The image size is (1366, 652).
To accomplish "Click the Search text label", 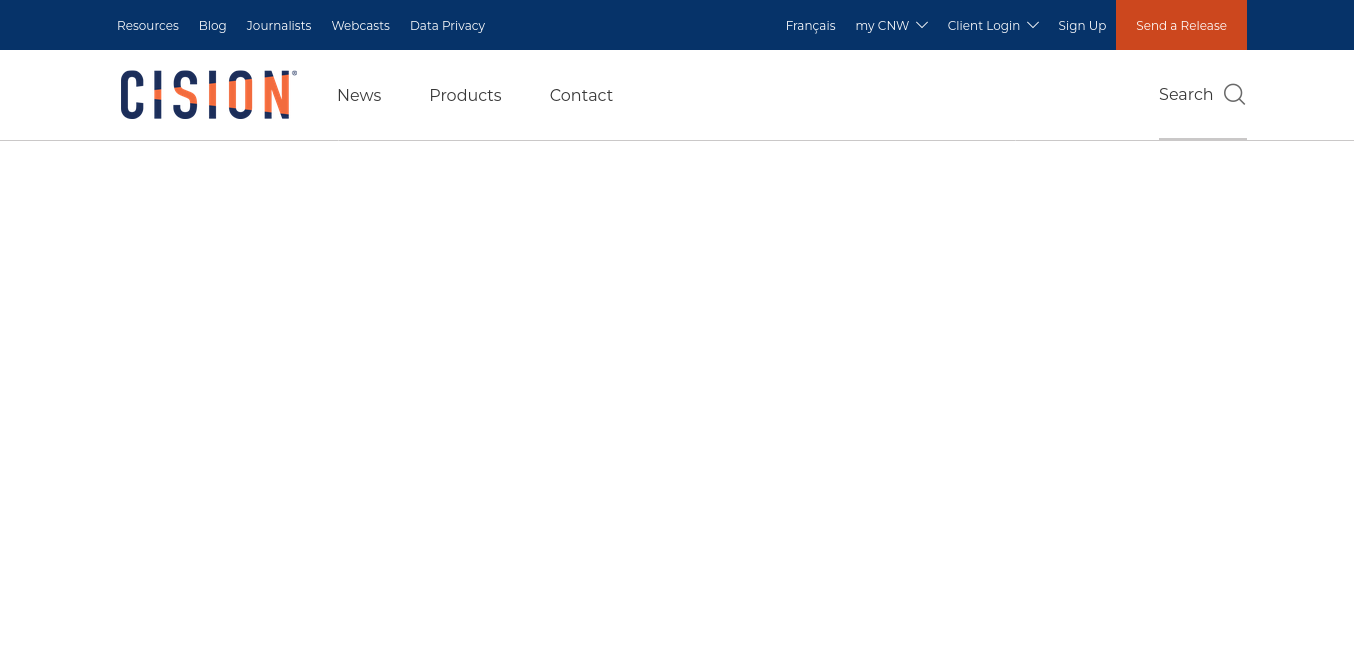I will [1186, 94].
